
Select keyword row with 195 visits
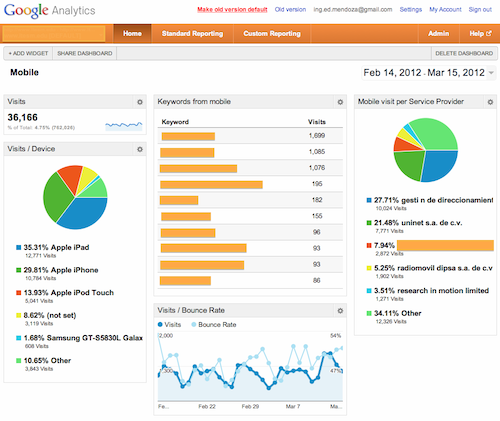point(250,184)
